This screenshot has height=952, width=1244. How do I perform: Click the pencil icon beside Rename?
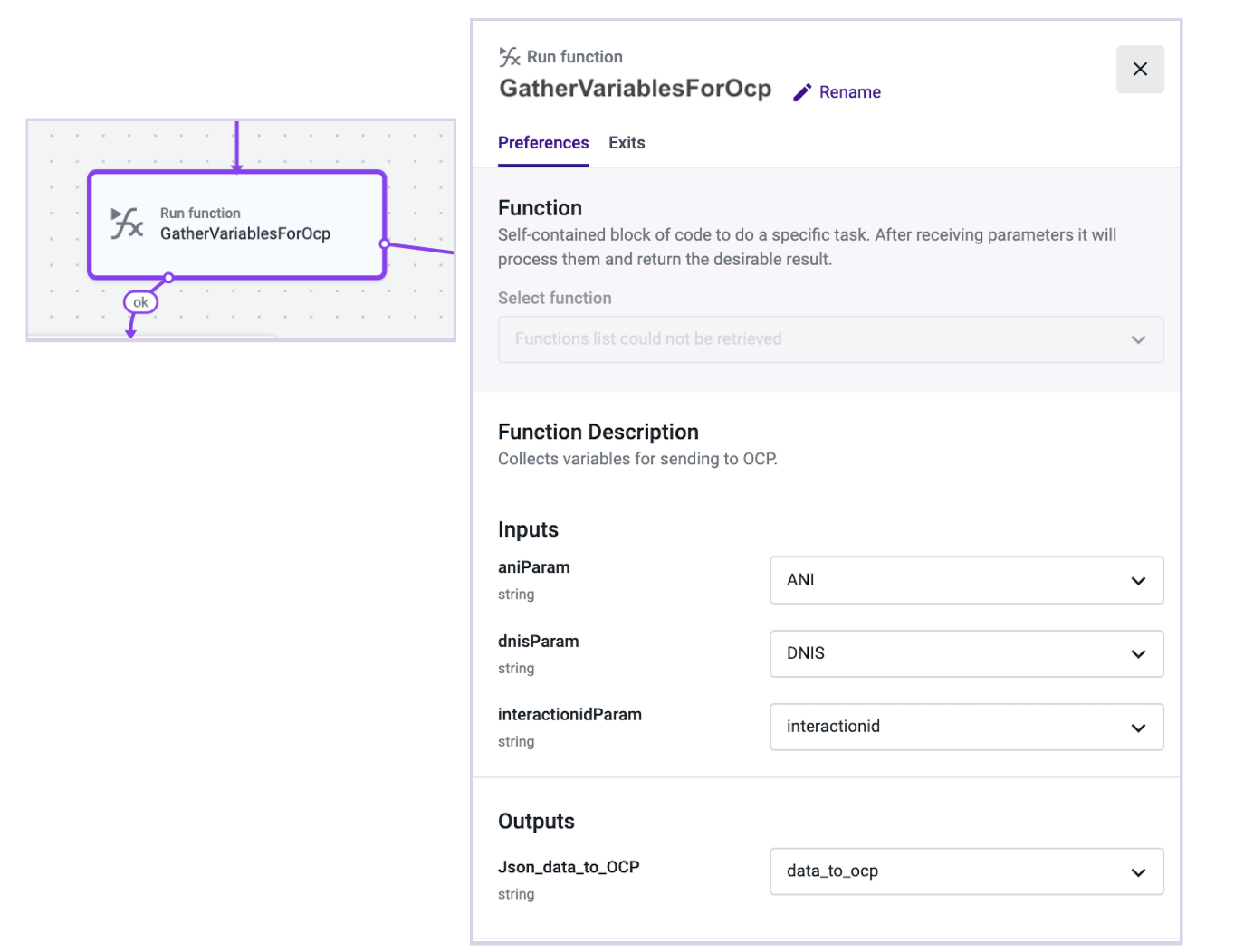(x=801, y=92)
